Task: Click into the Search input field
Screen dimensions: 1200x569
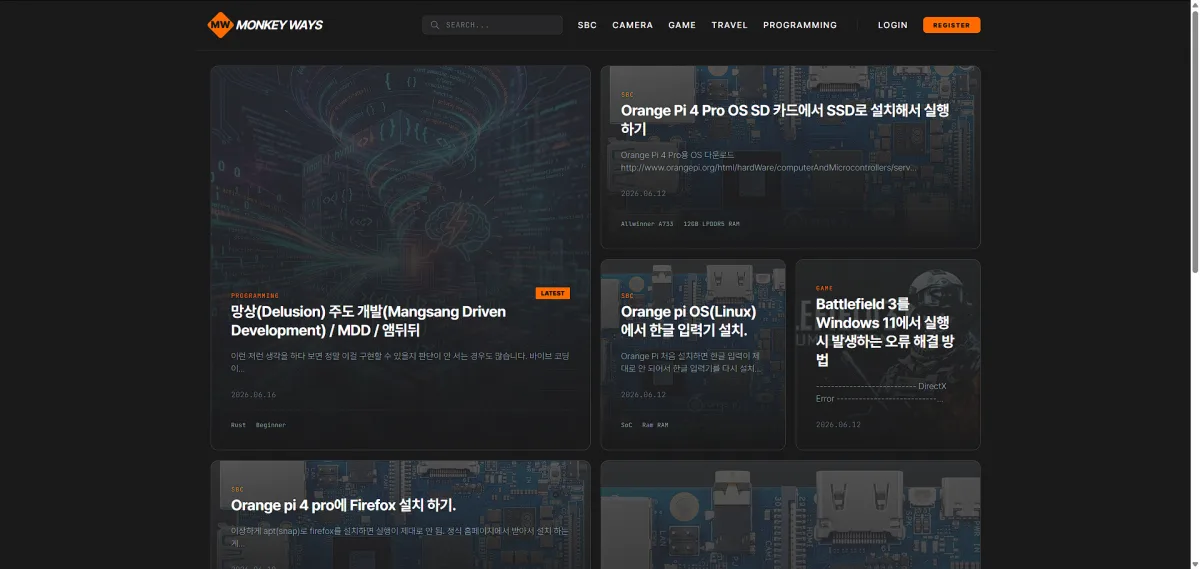Action: click(492, 25)
